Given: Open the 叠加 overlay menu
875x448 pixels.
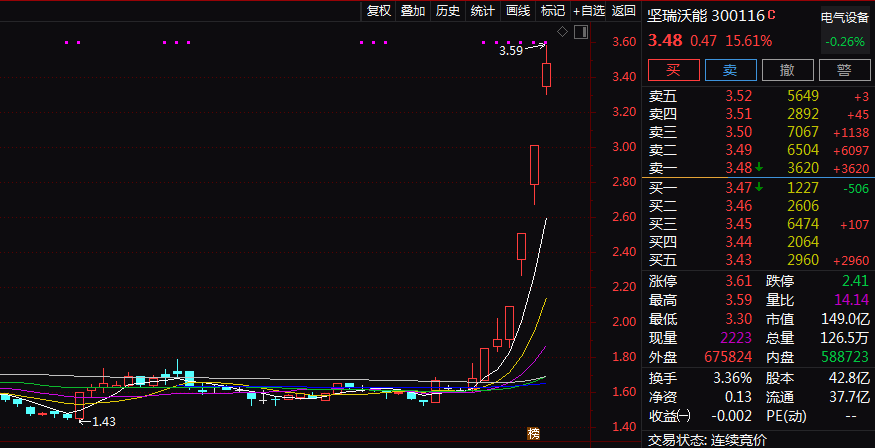Looking at the screenshot, I should point(413,11).
